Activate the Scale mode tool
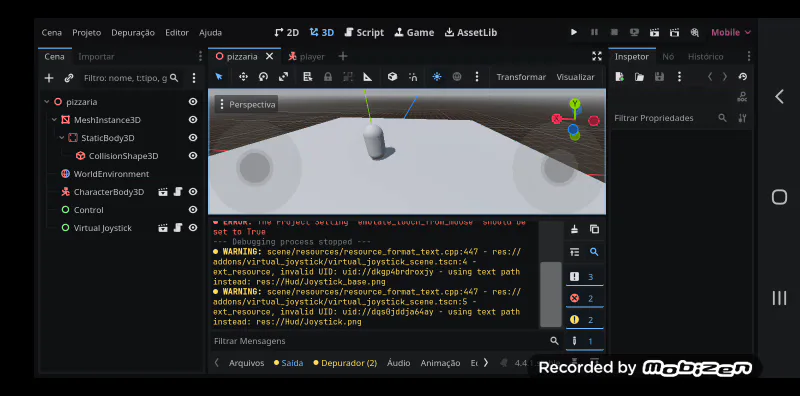 (283, 77)
